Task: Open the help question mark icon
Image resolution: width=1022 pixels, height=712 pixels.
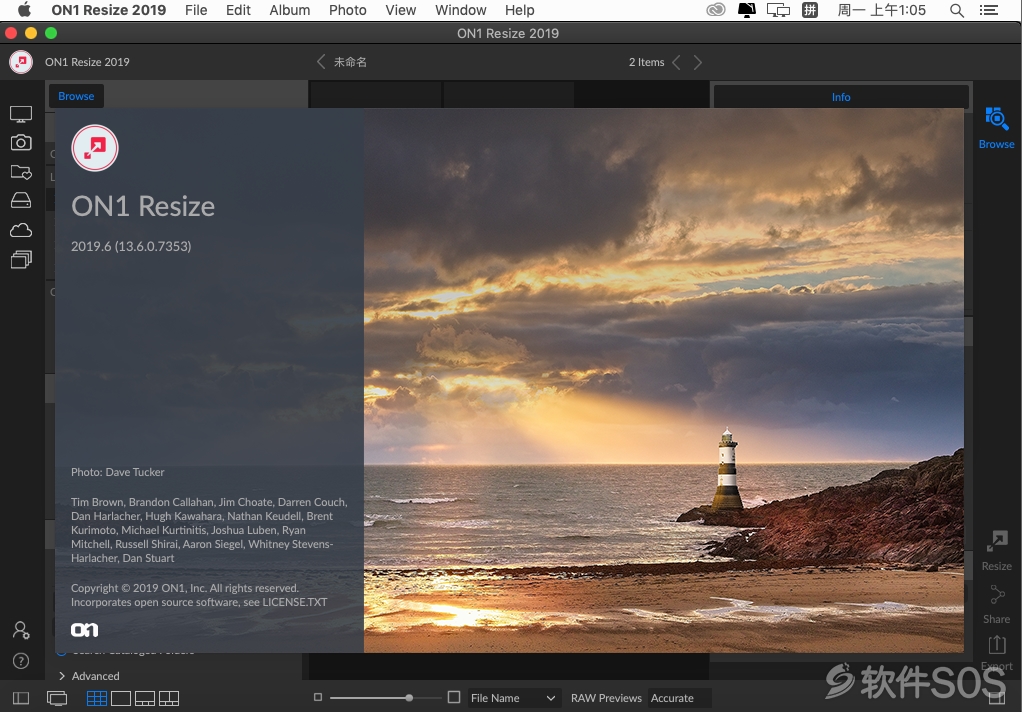Action: point(21,661)
